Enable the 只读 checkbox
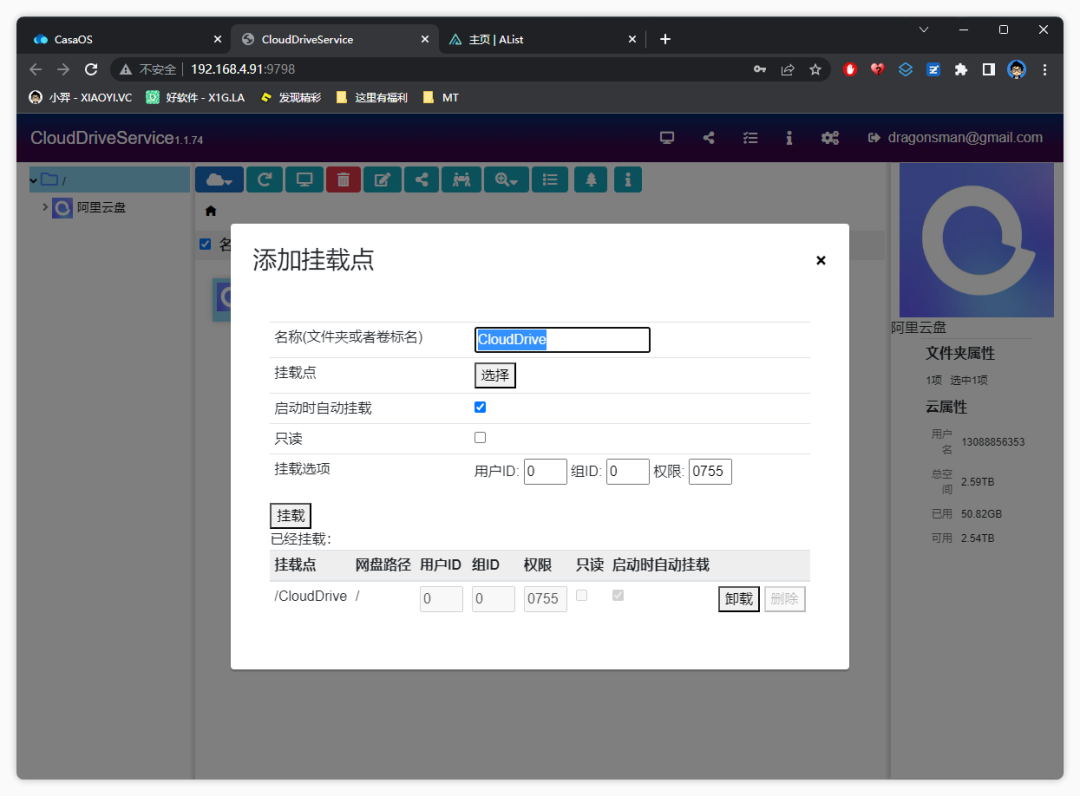This screenshot has width=1080, height=796. [480, 438]
